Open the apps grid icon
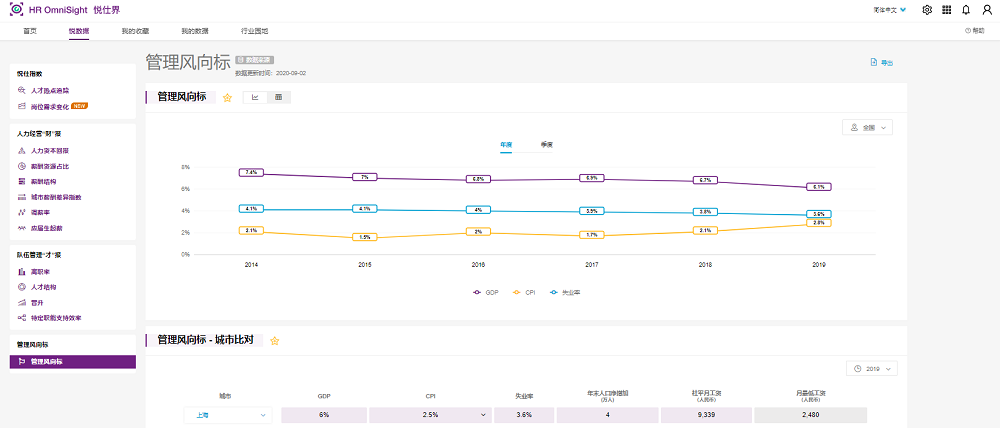The width and height of the screenshot is (1000, 428). click(946, 10)
